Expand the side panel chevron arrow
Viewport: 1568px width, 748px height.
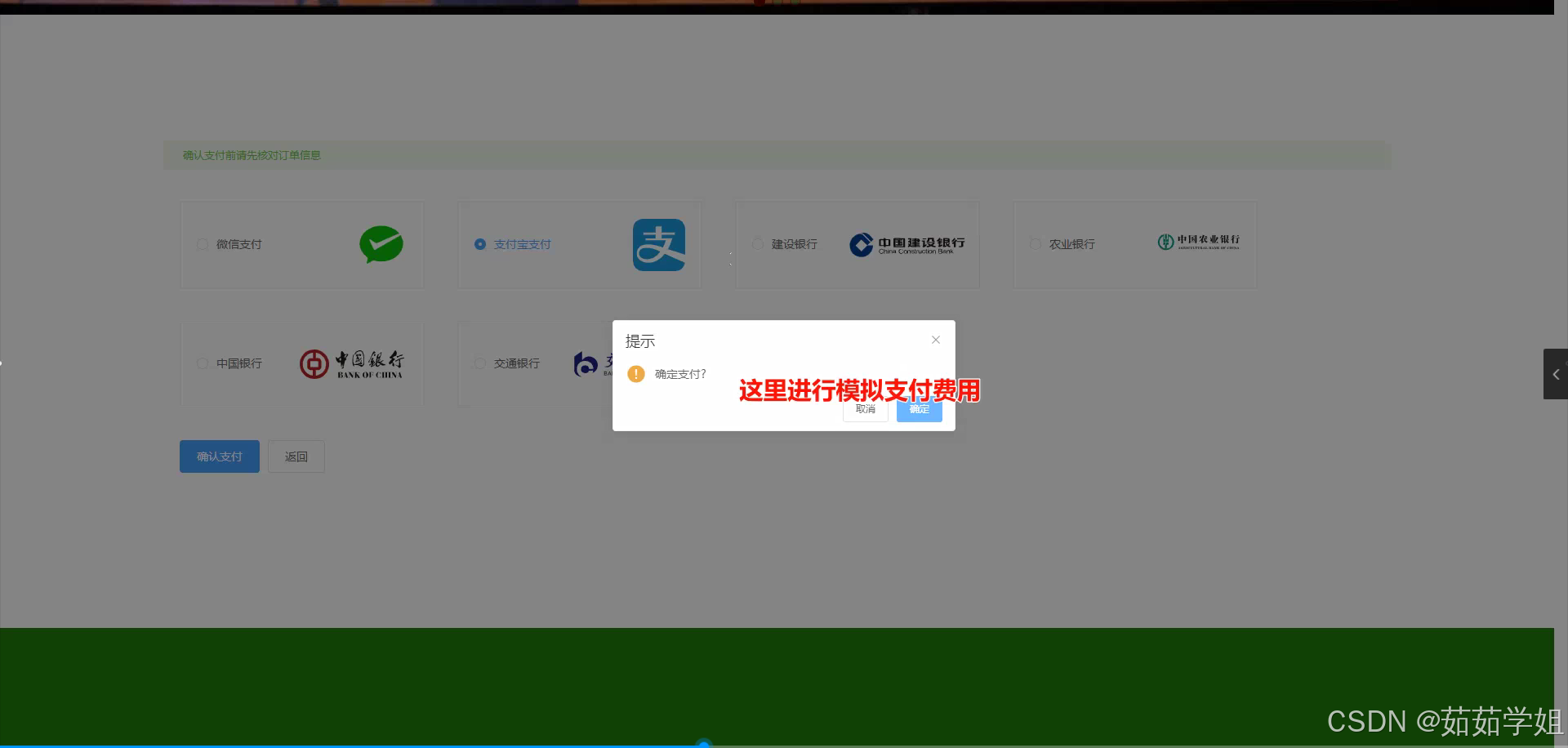pyautogui.click(x=1556, y=374)
